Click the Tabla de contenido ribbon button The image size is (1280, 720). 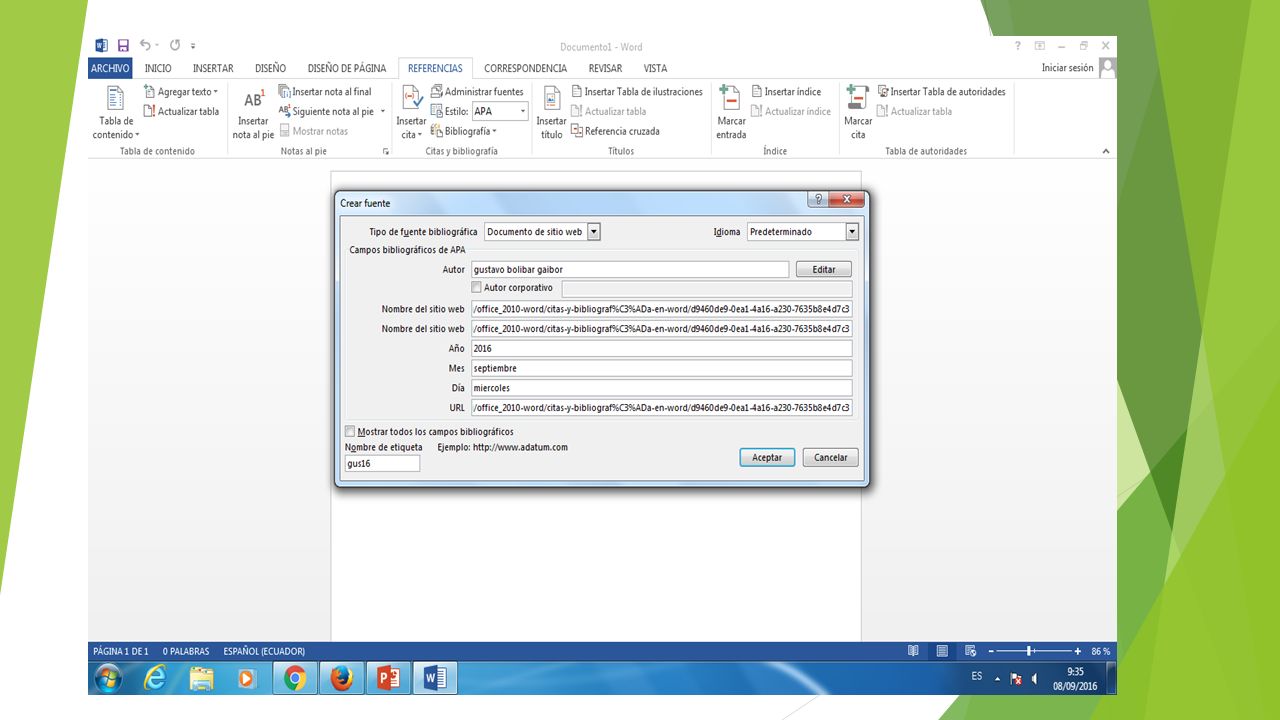tap(116, 113)
